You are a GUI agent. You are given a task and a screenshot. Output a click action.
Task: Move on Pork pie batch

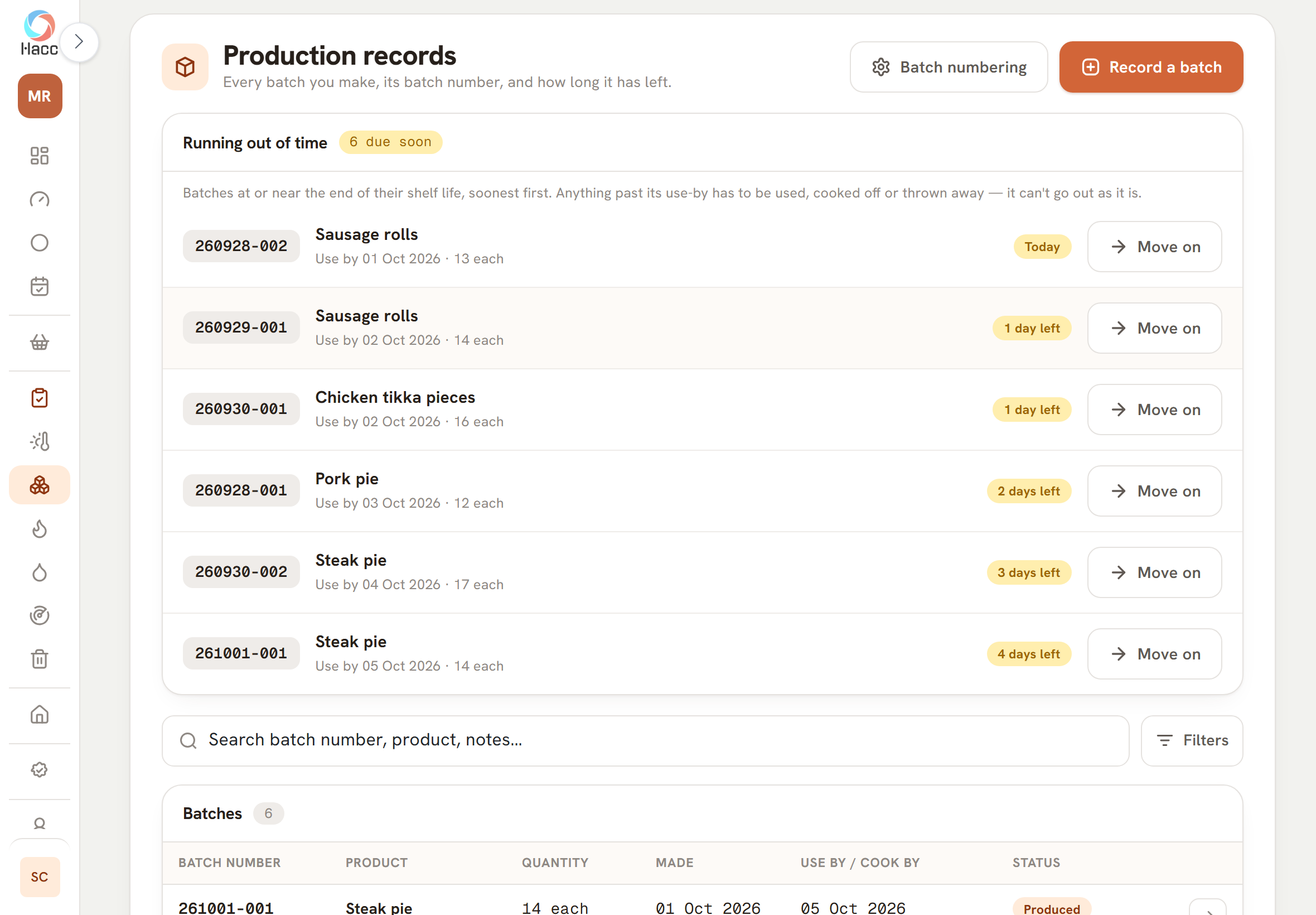tap(1154, 491)
